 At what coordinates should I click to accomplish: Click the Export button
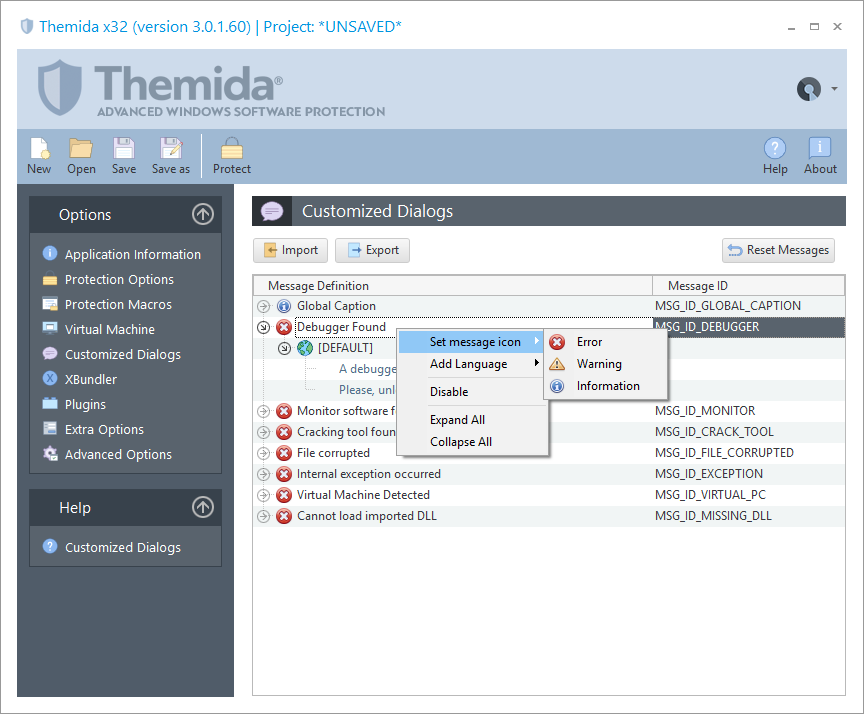[x=372, y=250]
